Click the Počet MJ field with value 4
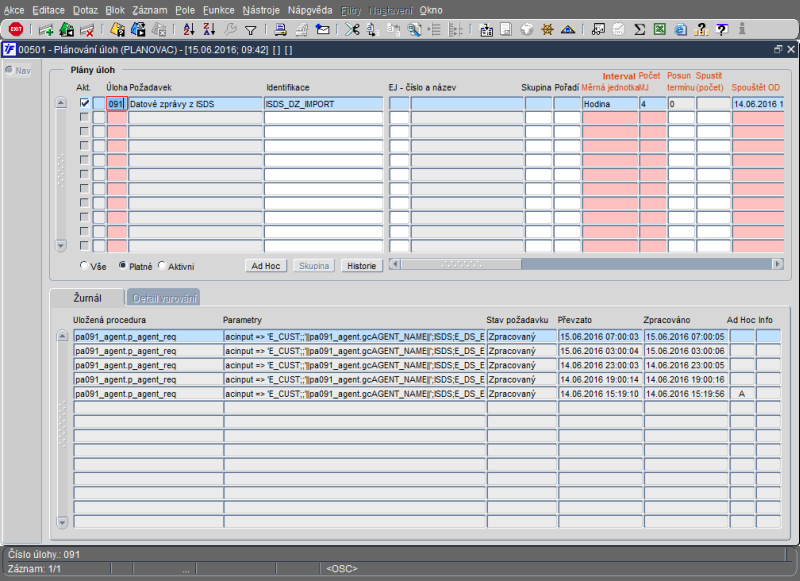The width and height of the screenshot is (800, 581). 653,104
